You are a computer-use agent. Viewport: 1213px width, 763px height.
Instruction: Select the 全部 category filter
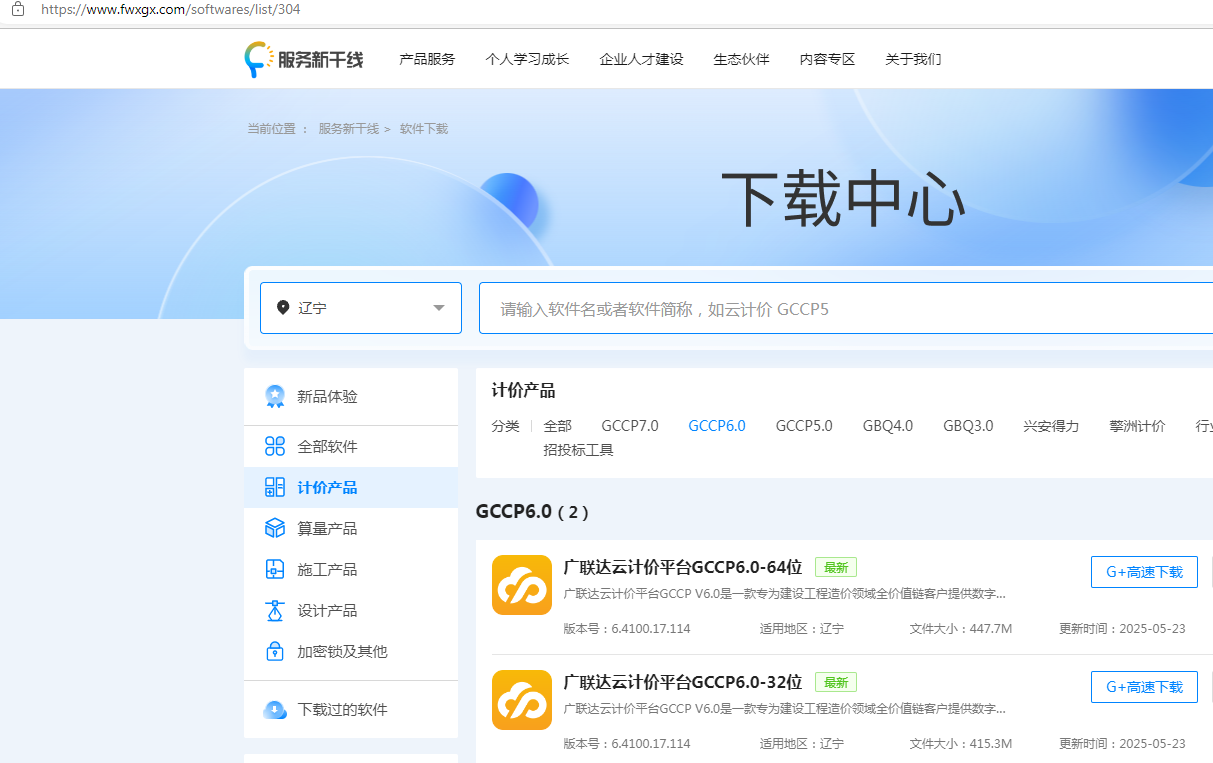tap(558, 426)
